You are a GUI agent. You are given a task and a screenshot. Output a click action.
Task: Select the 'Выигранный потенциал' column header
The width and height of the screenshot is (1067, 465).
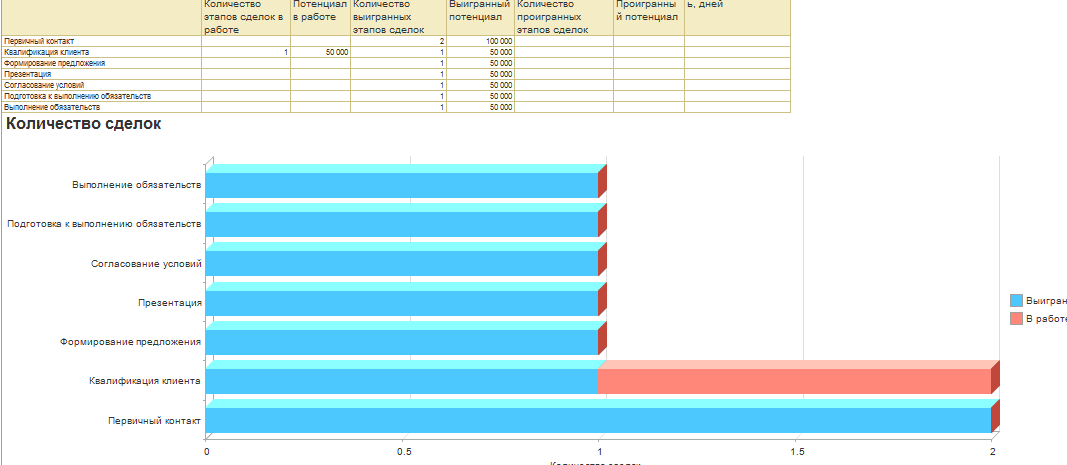[x=480, y=12]
